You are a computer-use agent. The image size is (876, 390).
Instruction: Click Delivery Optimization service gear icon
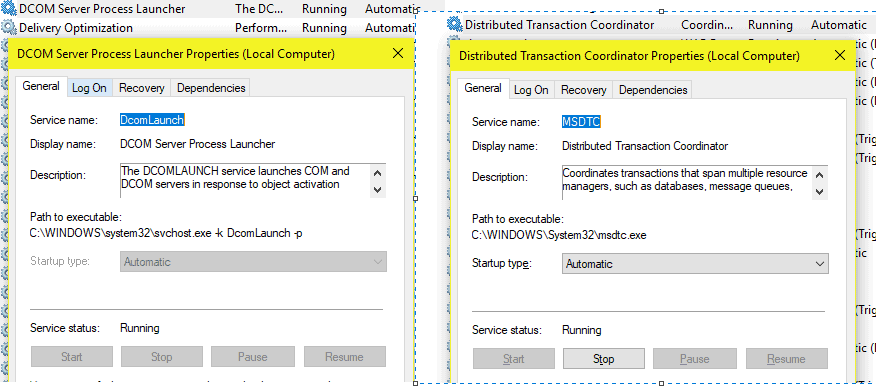[x=9, y=27]
